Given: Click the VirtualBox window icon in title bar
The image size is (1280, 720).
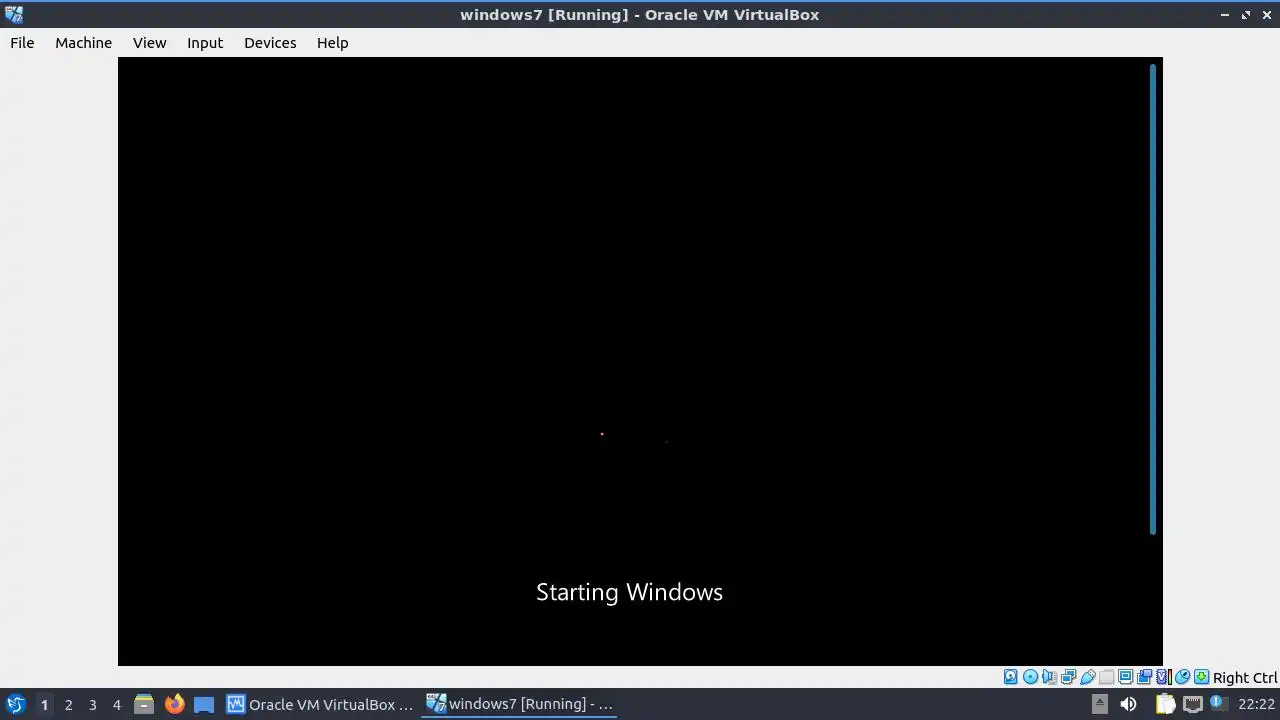Looking at the screenshot, I should pyautogui.click(x=14, y=14).
